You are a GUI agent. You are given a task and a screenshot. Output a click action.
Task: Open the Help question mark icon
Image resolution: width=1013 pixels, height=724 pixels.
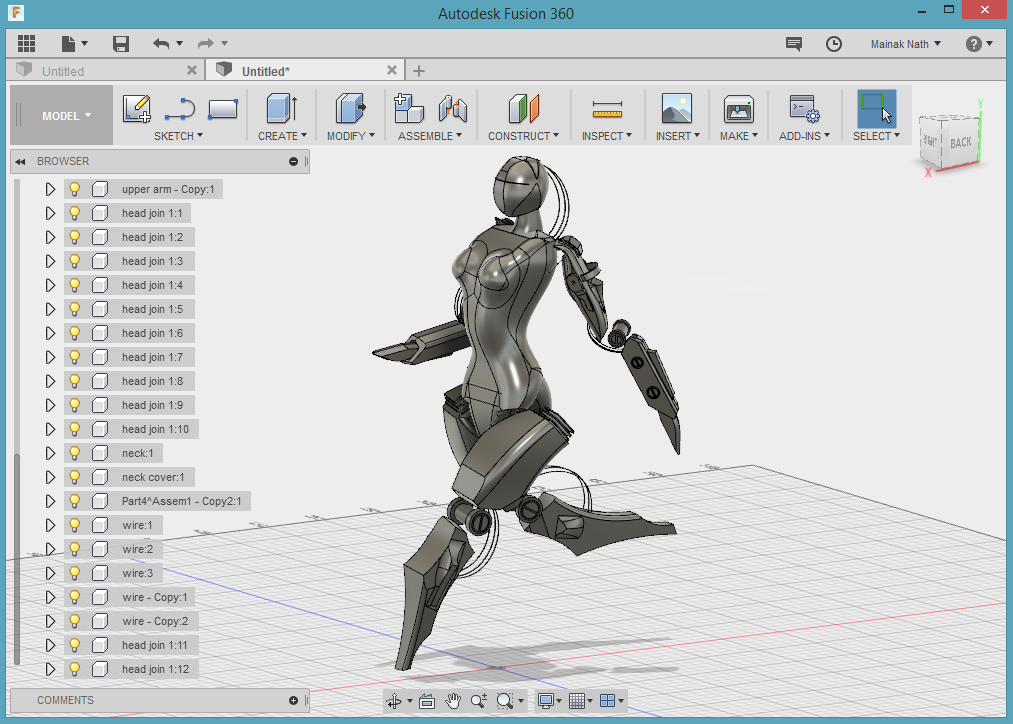point(974,44)
